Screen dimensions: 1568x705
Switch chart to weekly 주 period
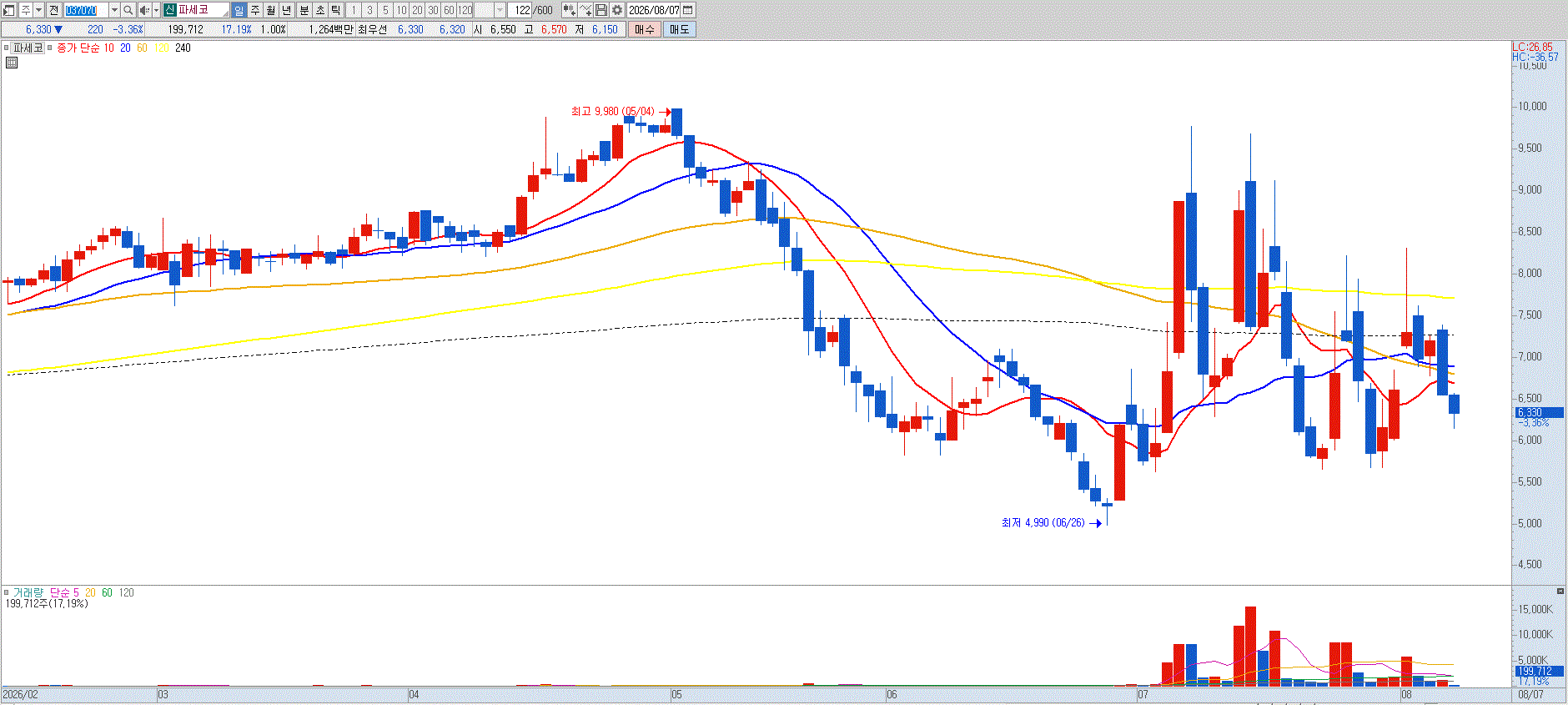point(255,10)
